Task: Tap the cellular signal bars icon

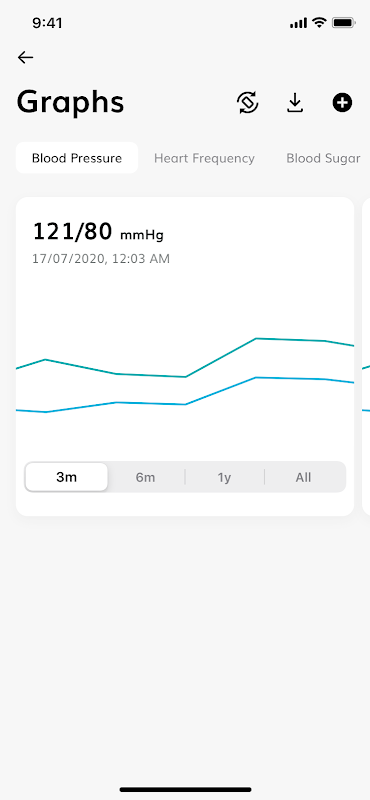Action: 299,23
